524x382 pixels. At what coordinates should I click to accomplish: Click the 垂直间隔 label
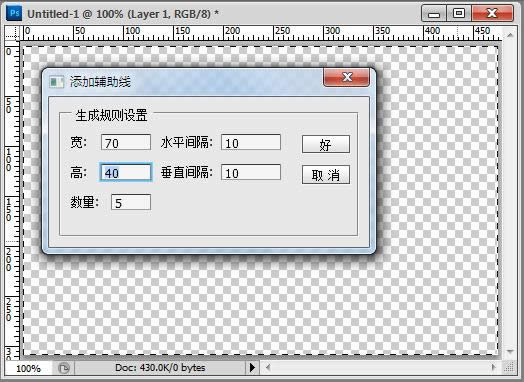[x=186, y=173]
